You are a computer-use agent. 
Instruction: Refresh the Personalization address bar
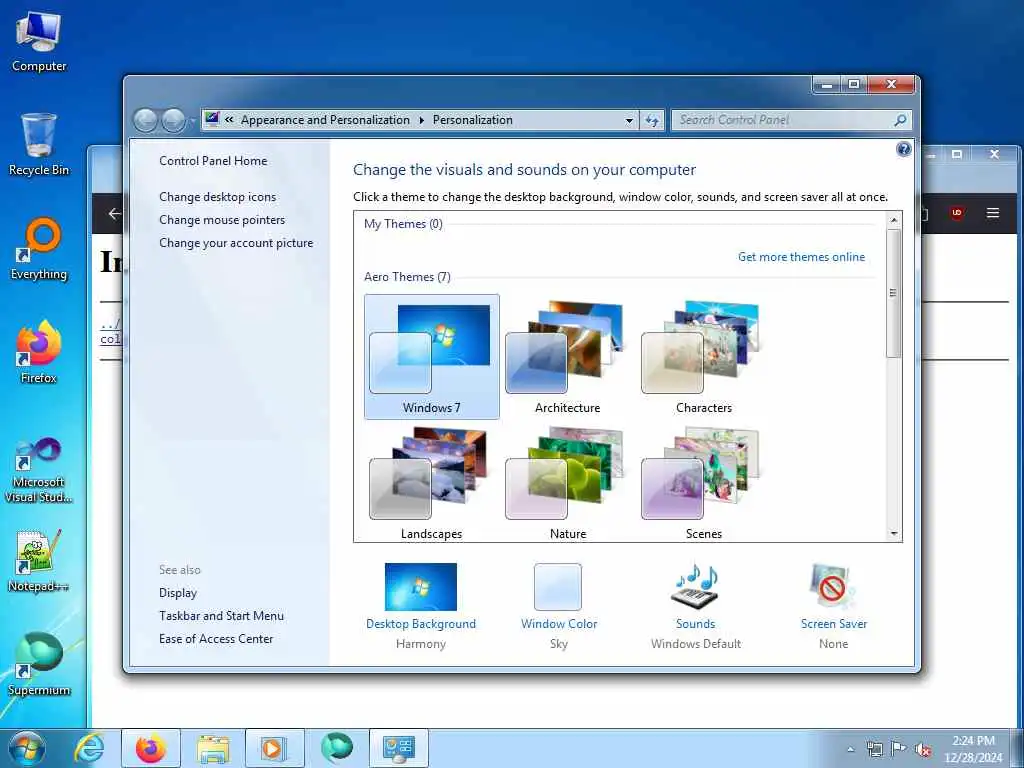tap(652, 120)
